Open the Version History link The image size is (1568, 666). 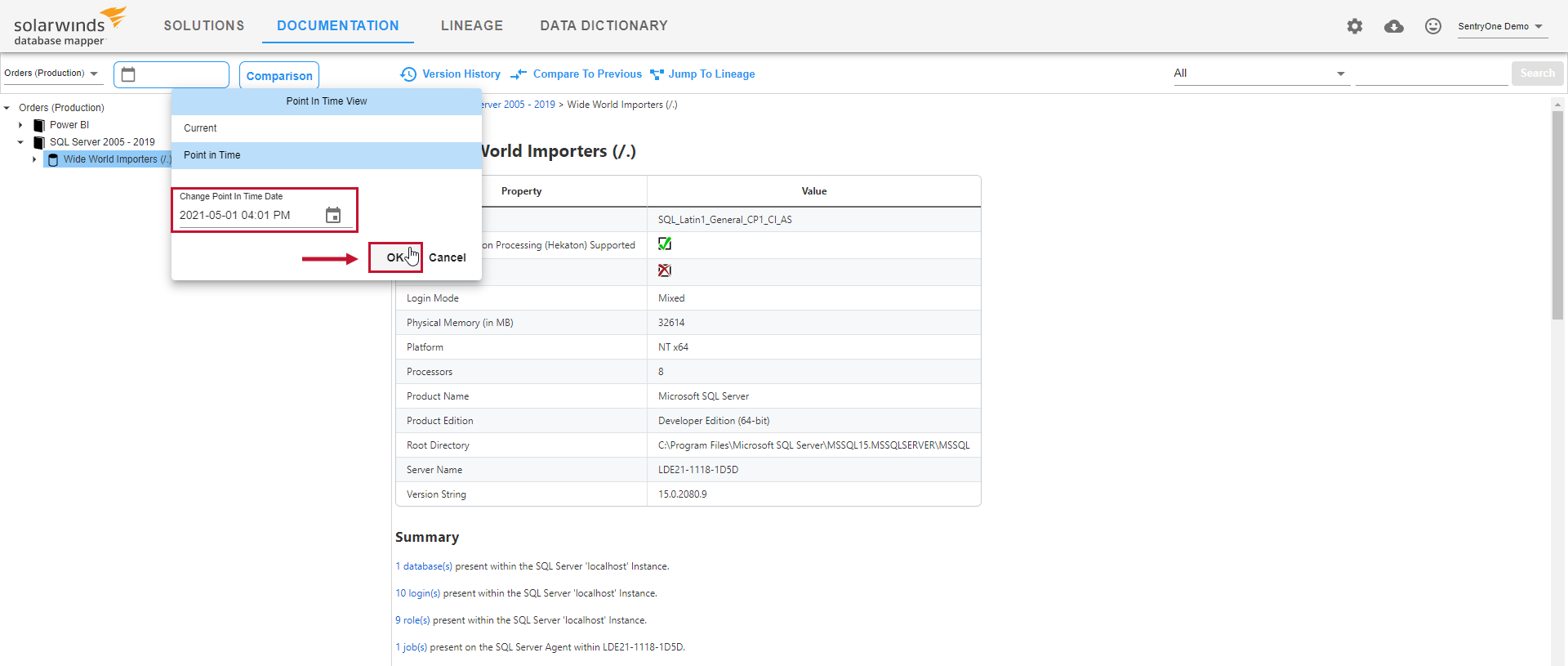coord(461,74)
